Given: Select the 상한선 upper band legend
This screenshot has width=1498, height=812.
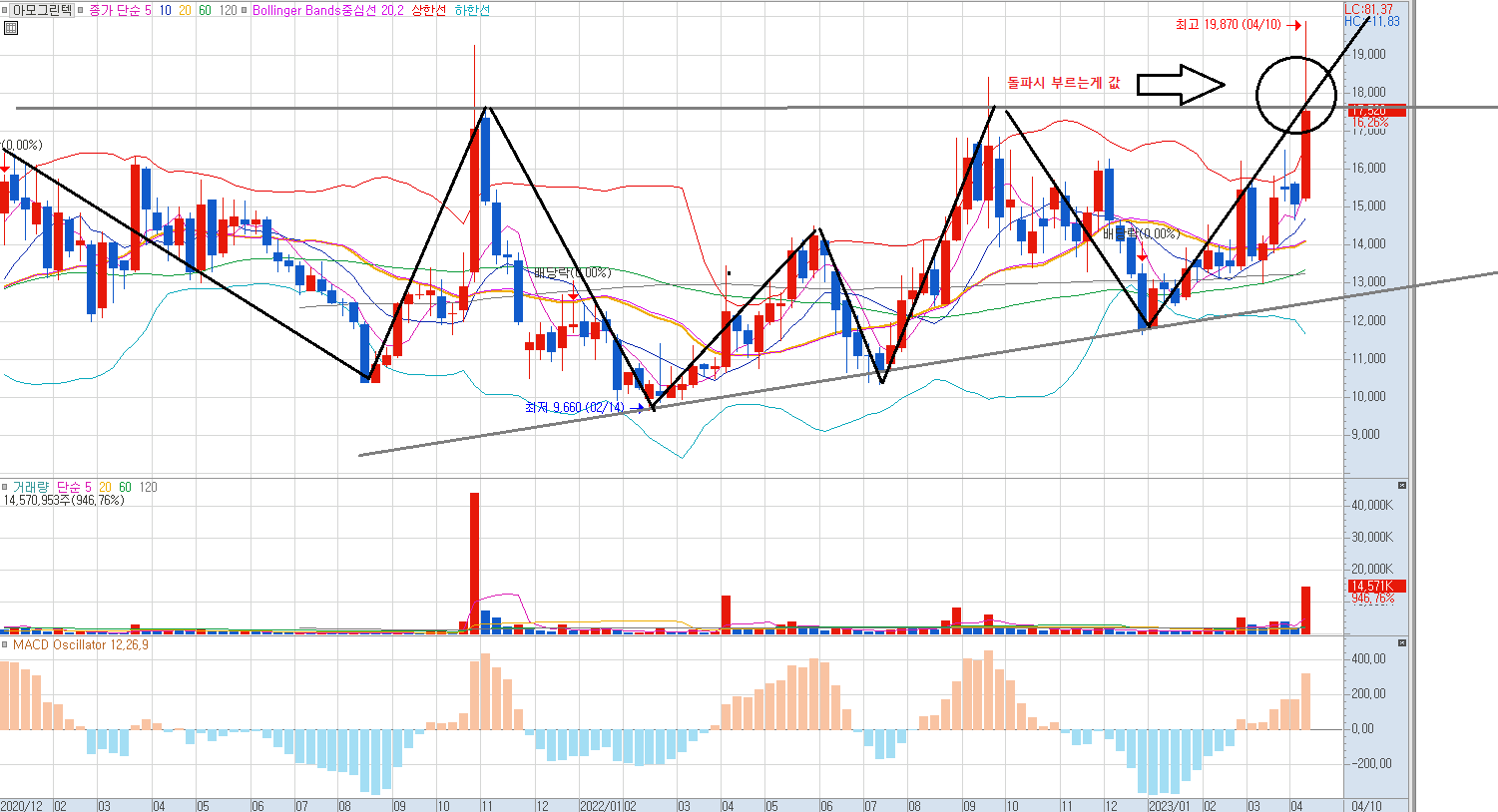Looking at the screenshot, I should coord(429,10).
